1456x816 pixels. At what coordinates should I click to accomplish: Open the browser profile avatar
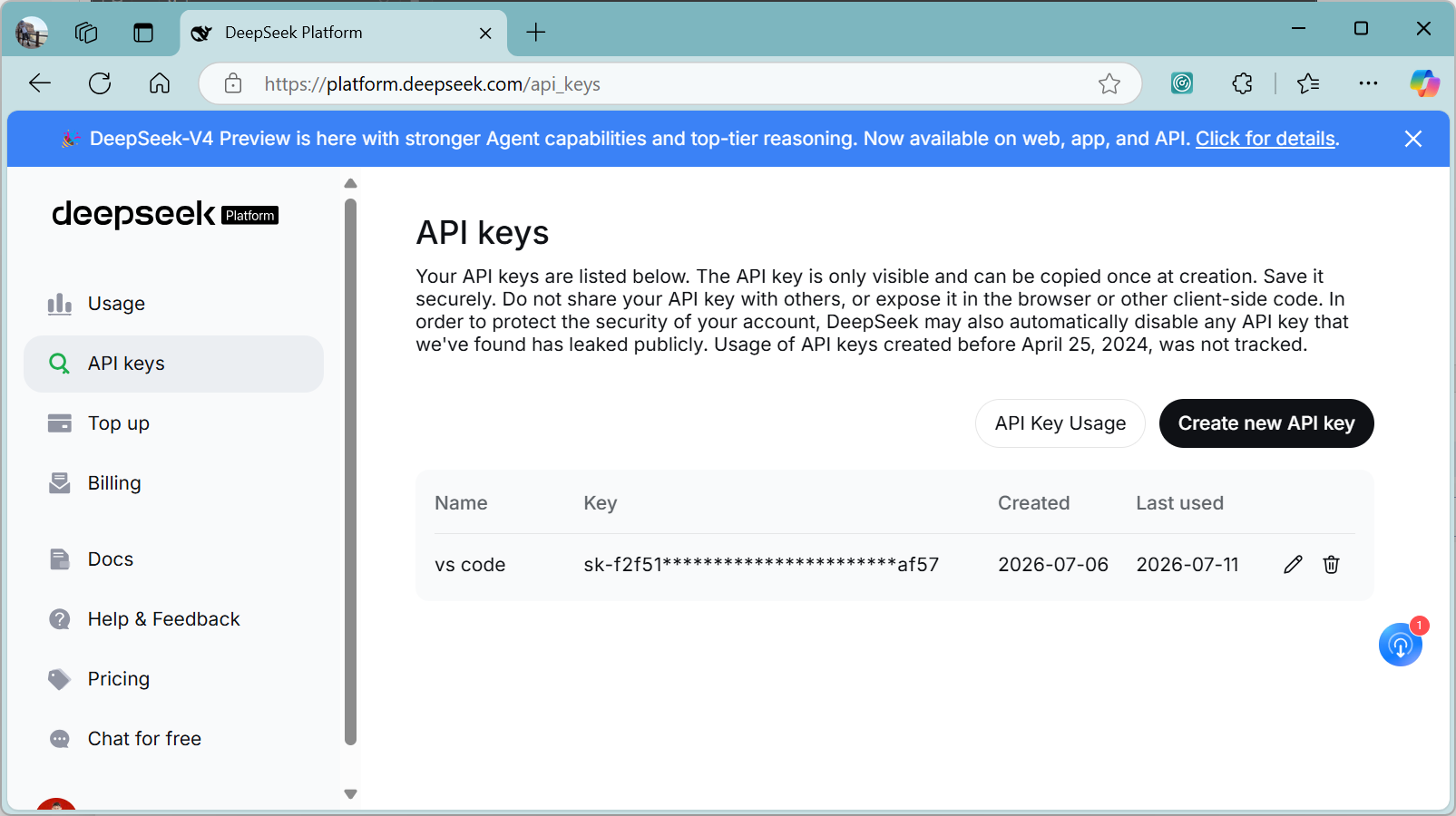click(x=33, y=33)
